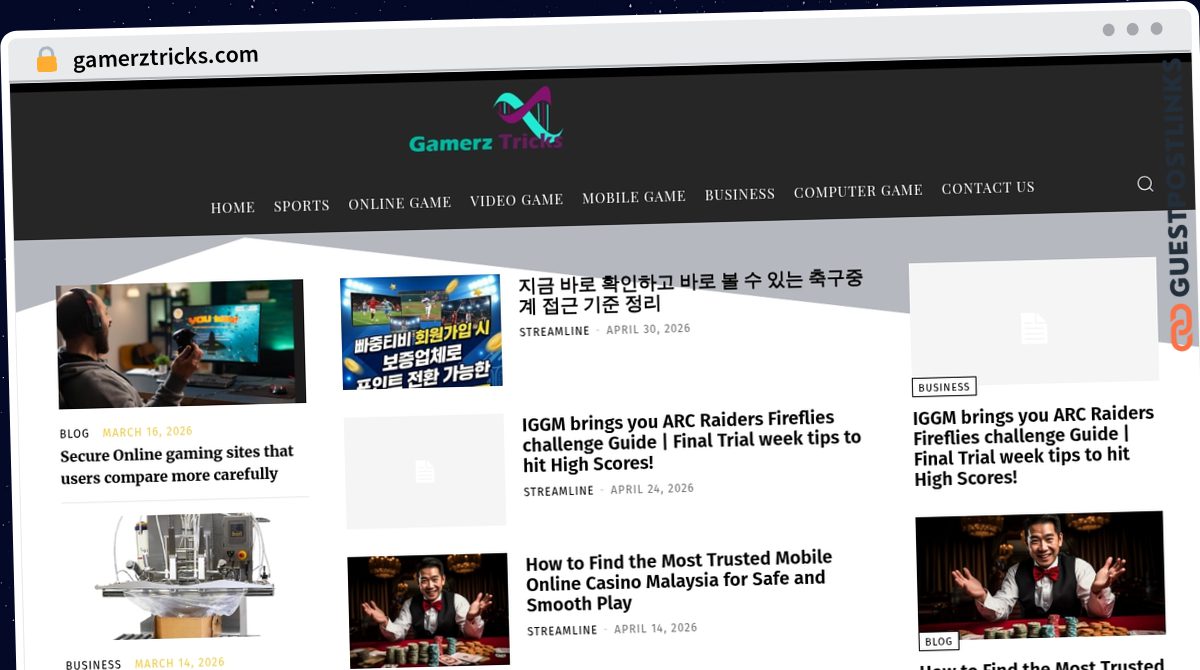Viewport: 1200px width, 670px height.
Task: Select the VIDEO GAME menu item
Action: coord(517,200)
